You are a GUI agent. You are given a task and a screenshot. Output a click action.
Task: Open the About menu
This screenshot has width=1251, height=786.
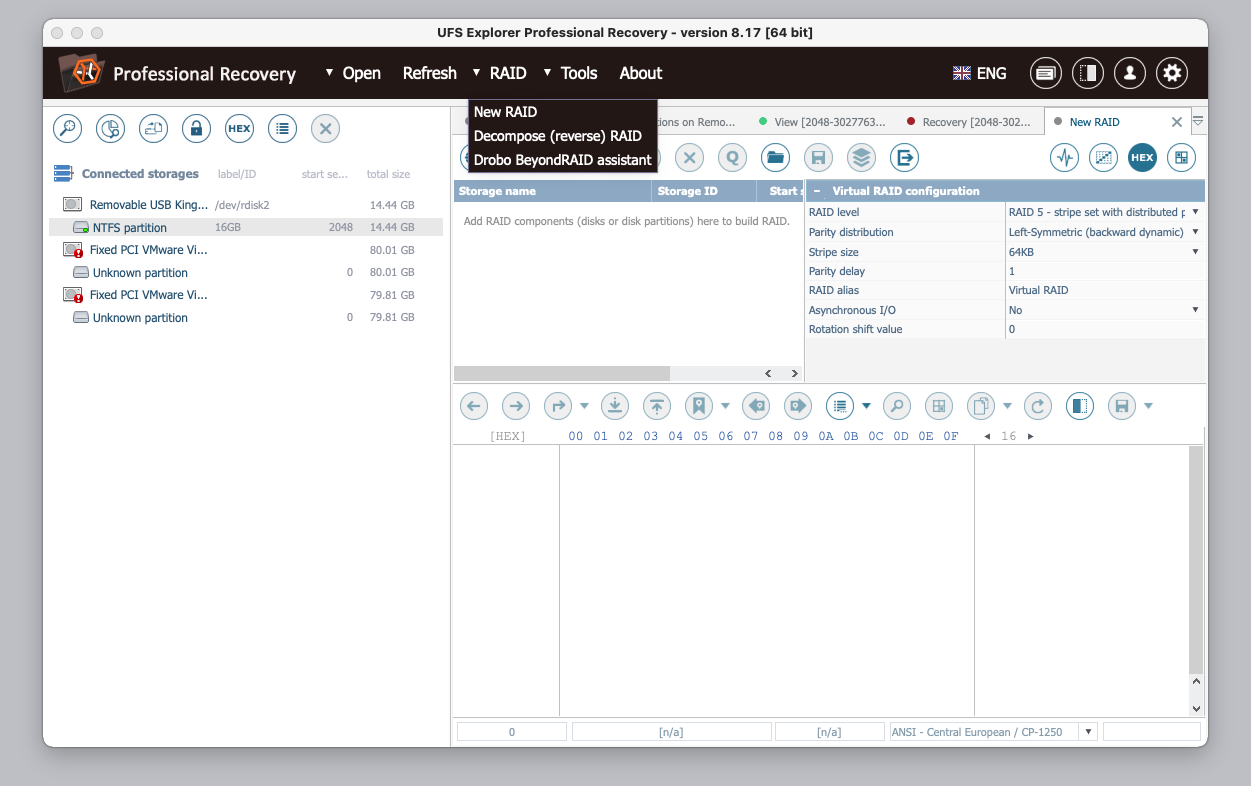641,73
